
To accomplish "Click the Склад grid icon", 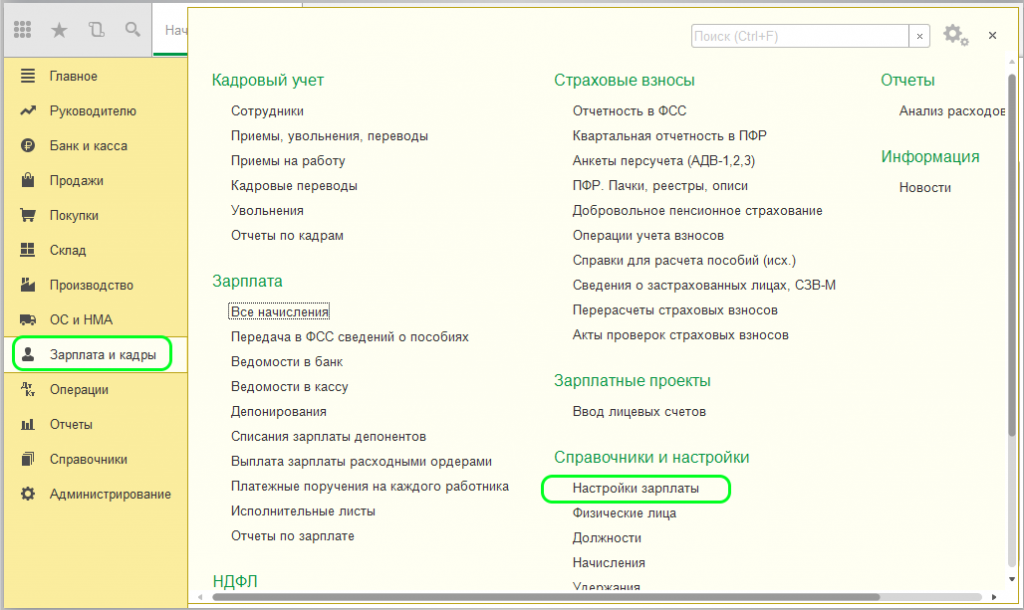I will point(27,249).
